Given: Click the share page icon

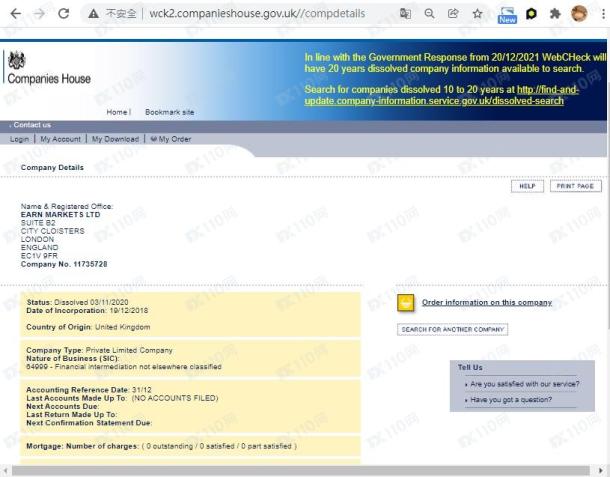Looking at the screenshot, I should pyautogui.click(x=453, y=14).
